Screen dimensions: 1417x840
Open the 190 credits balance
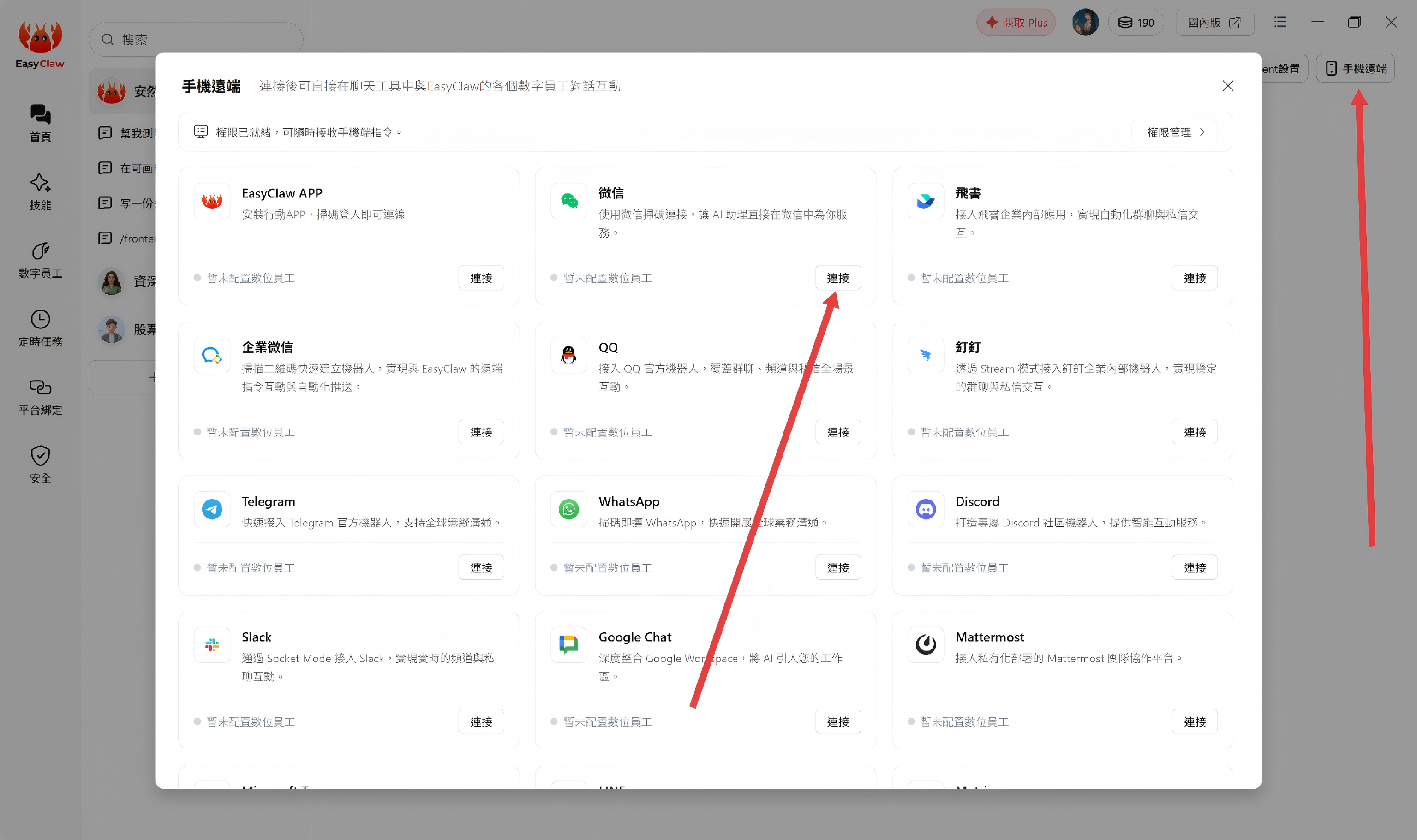(1136, 23)
